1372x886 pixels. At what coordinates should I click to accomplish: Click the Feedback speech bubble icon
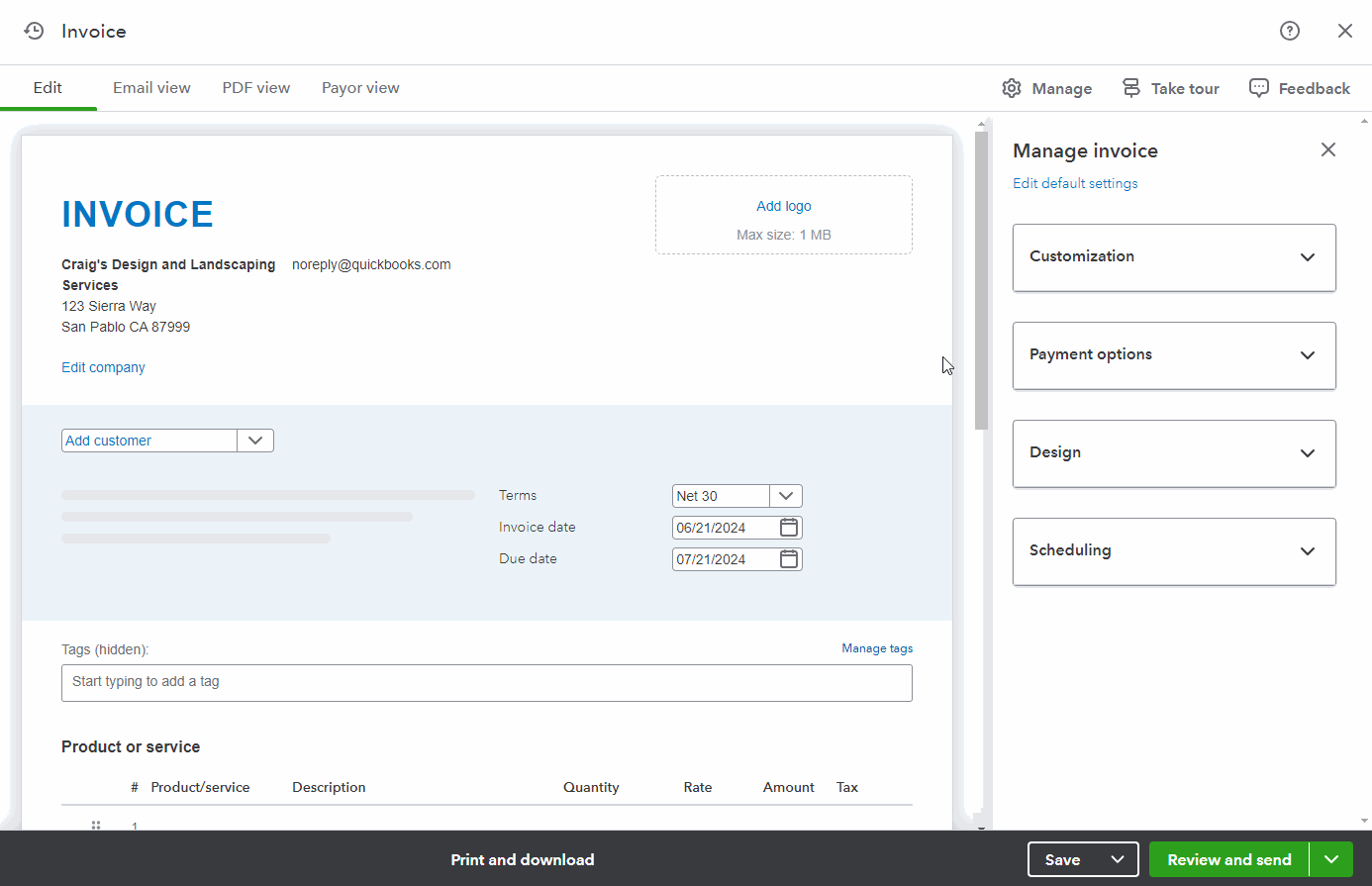1258,88
